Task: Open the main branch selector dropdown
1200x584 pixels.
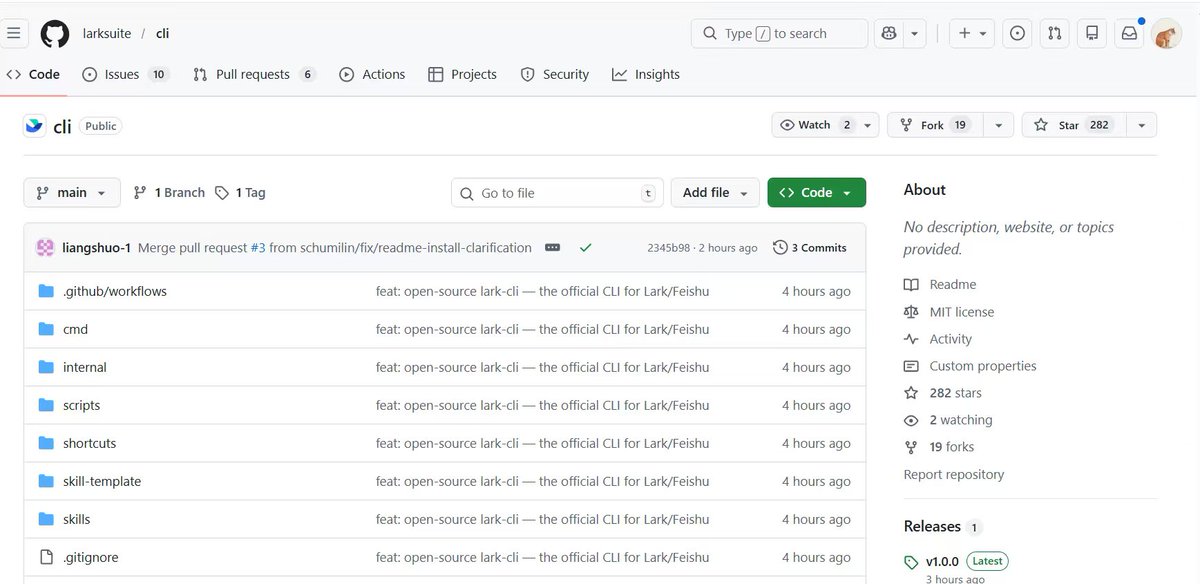Action: pos(72,193)
